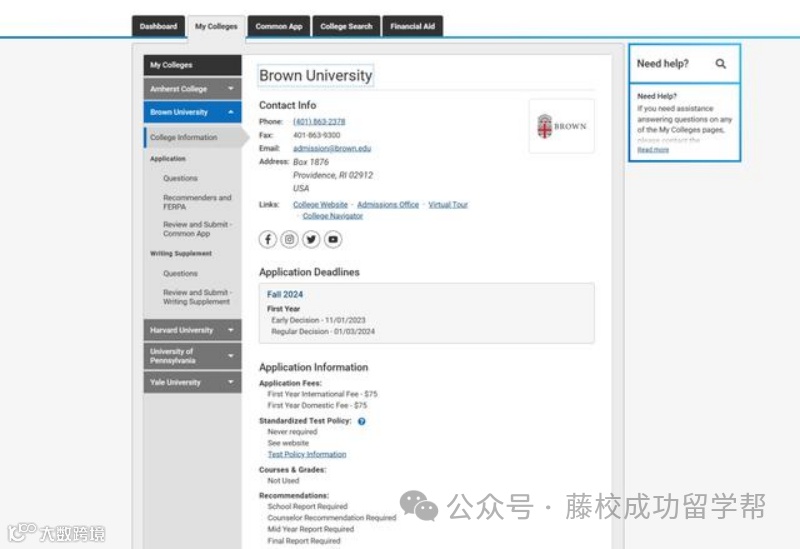The width and height of the screenshot is (800, 549).
Task: Switch to the Dashboard tab
Action: 158,27
